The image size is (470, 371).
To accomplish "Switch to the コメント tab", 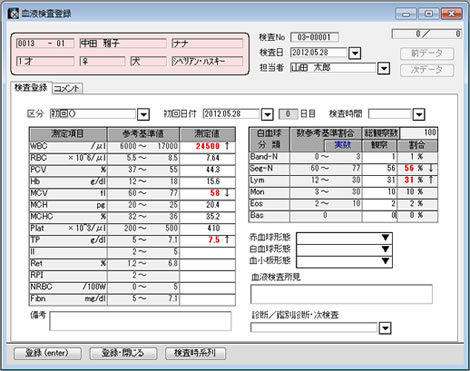I will [67, 88].
